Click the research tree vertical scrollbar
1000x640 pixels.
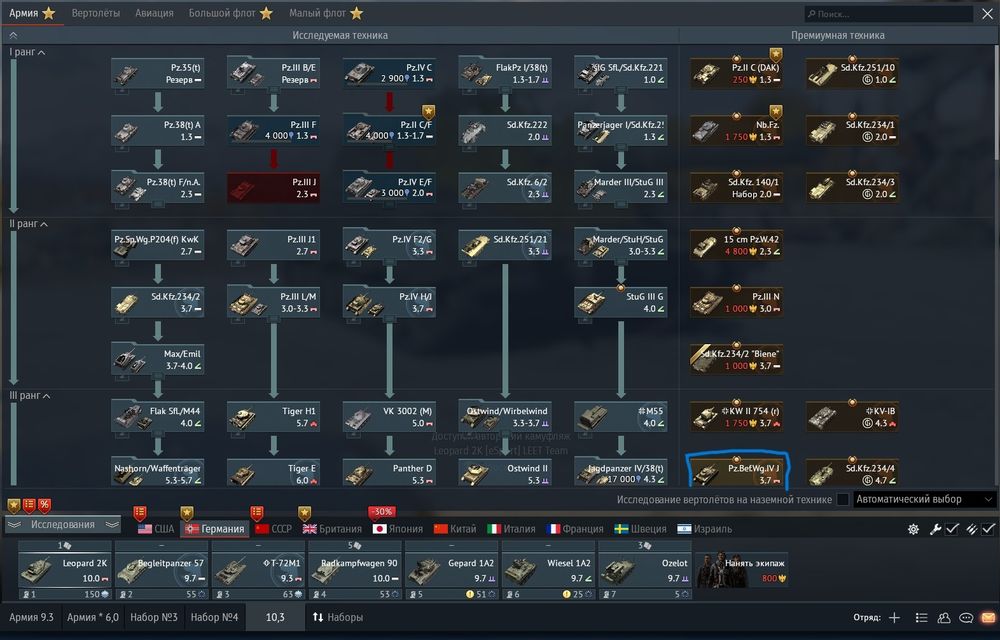pos(997,102)
